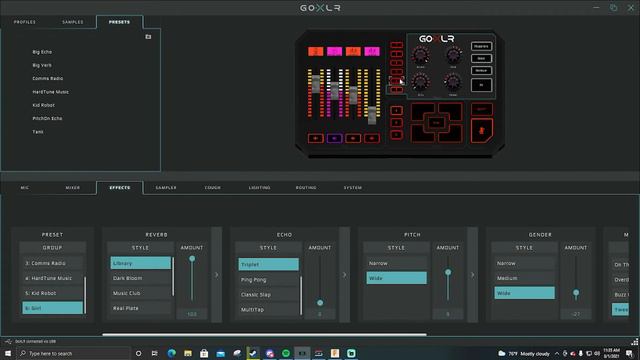Select Narrow pitch style
The width and height of the screenshot is (640, 360).
tap(396, 263)
